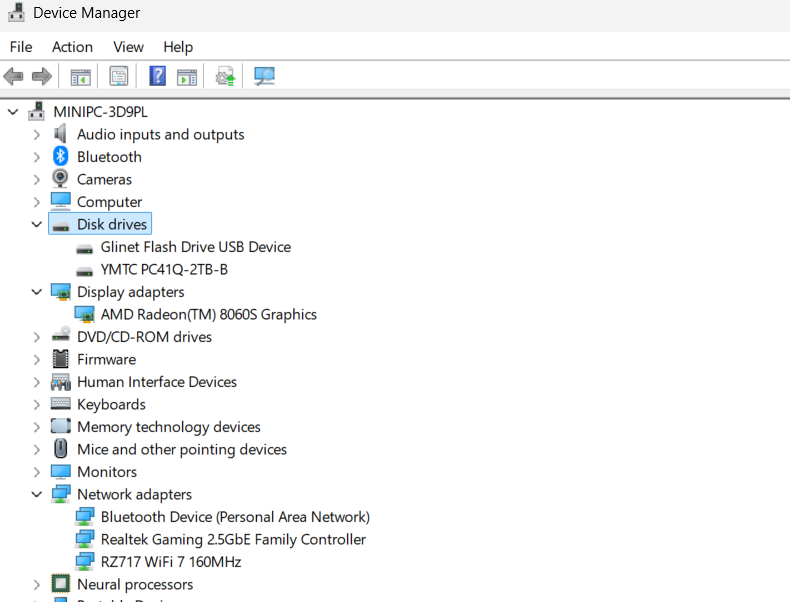
Task: Click the Display adapters category icon
Action: 60,292
